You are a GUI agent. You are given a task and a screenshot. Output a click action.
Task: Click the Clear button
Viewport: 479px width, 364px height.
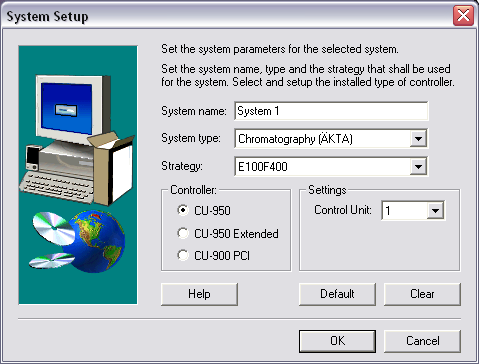coord(422,294)
